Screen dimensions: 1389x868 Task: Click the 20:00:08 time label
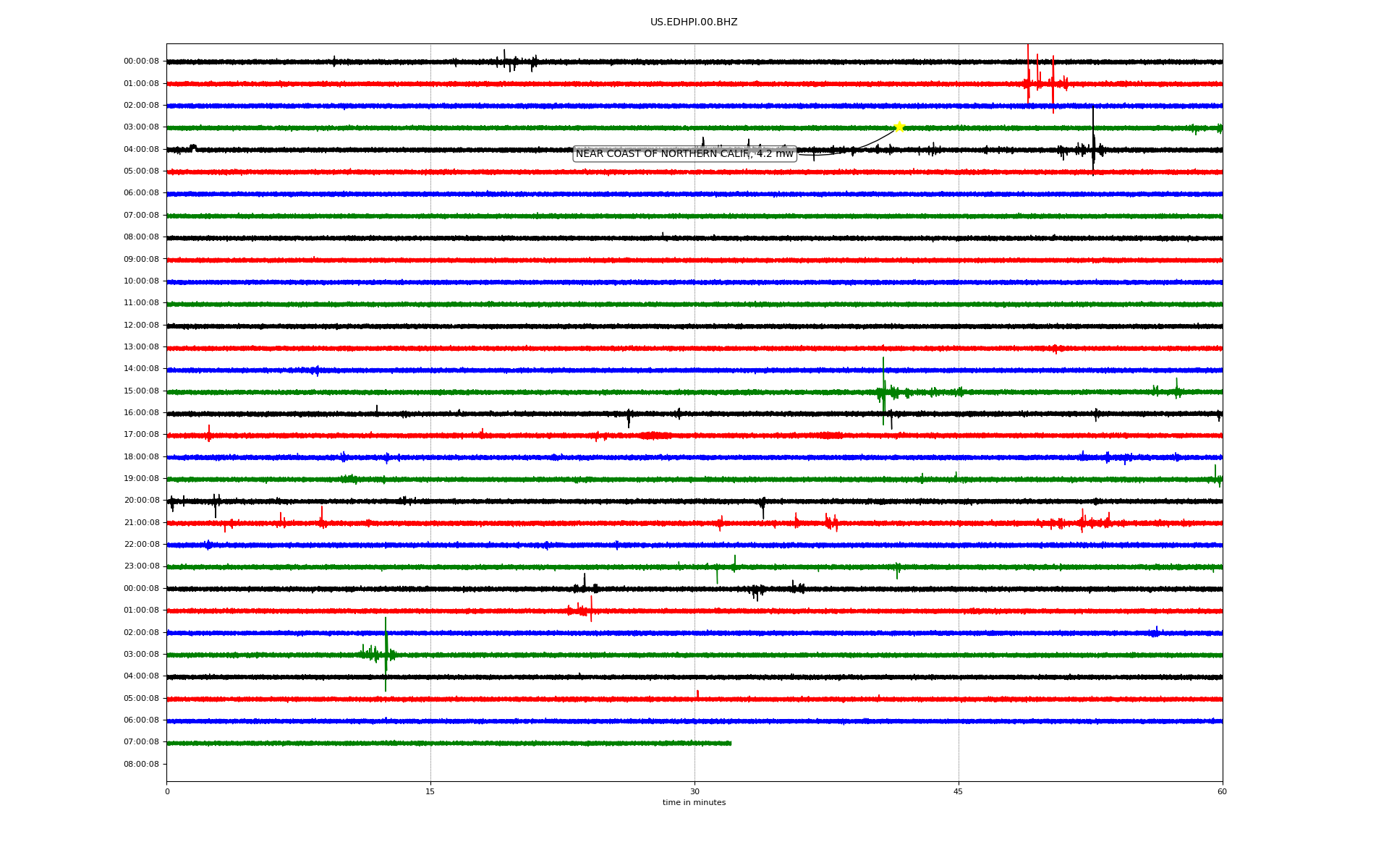(141, 501)
